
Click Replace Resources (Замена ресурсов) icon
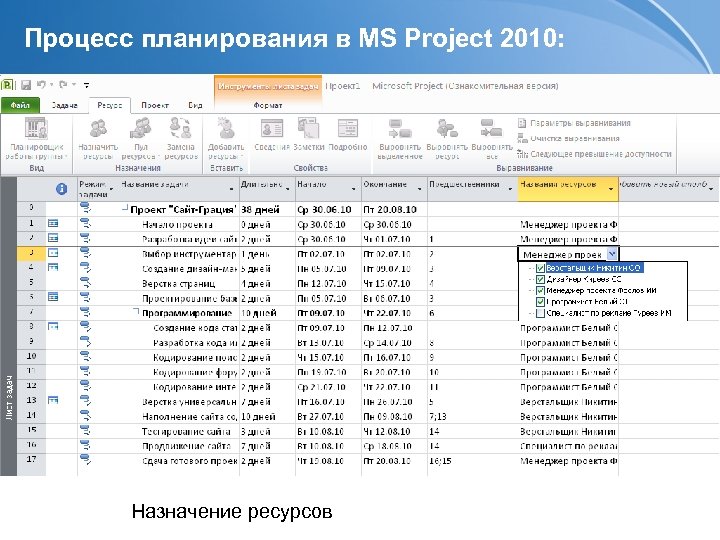(x=180, y=128)
